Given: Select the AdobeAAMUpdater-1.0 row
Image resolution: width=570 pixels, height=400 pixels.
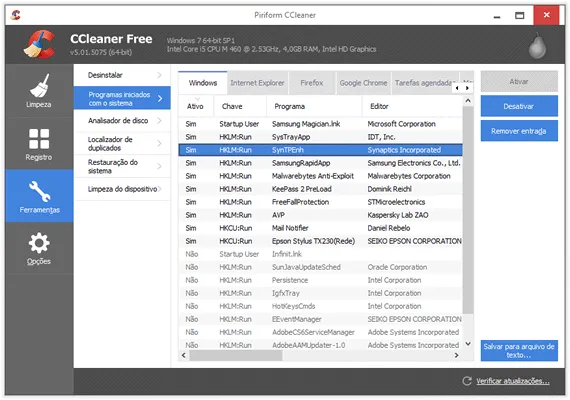Looking at the screenshot, I should coord(321,345).
